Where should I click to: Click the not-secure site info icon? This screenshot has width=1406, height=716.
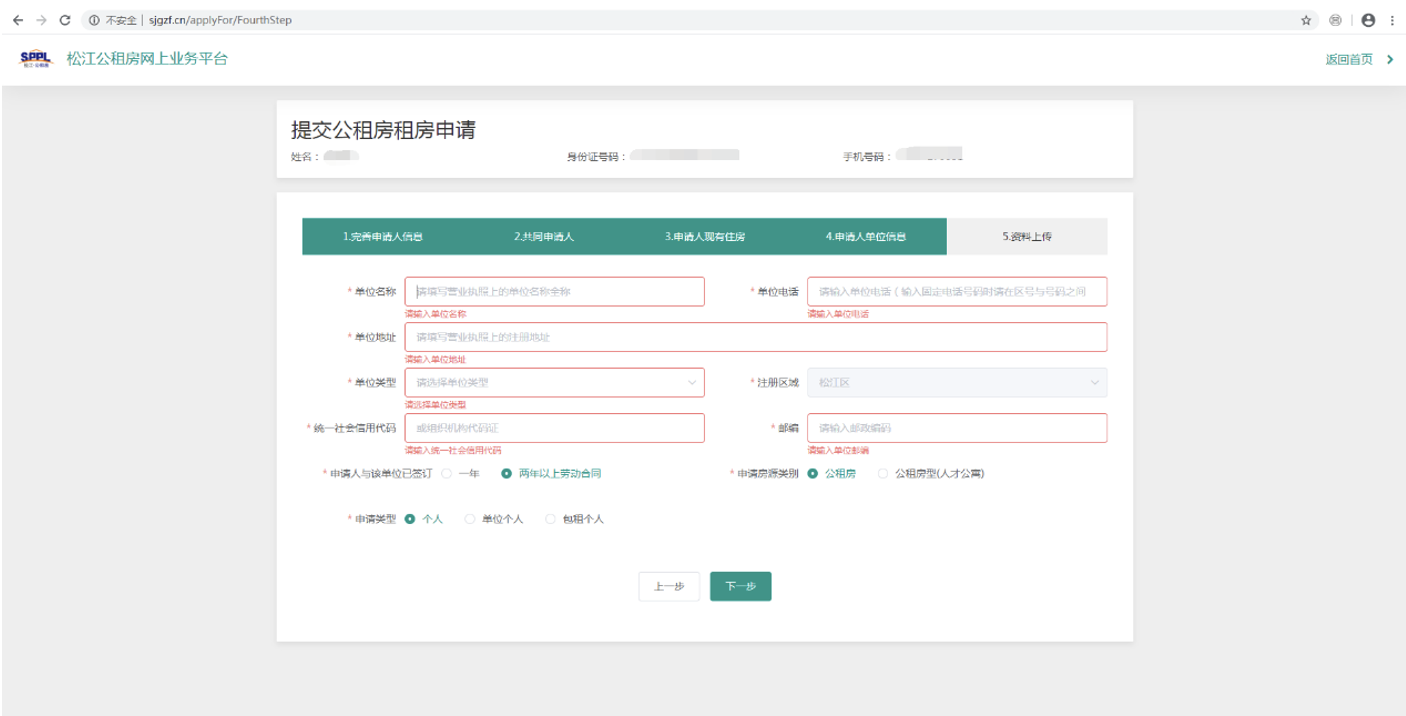click(x=93, y=20)
